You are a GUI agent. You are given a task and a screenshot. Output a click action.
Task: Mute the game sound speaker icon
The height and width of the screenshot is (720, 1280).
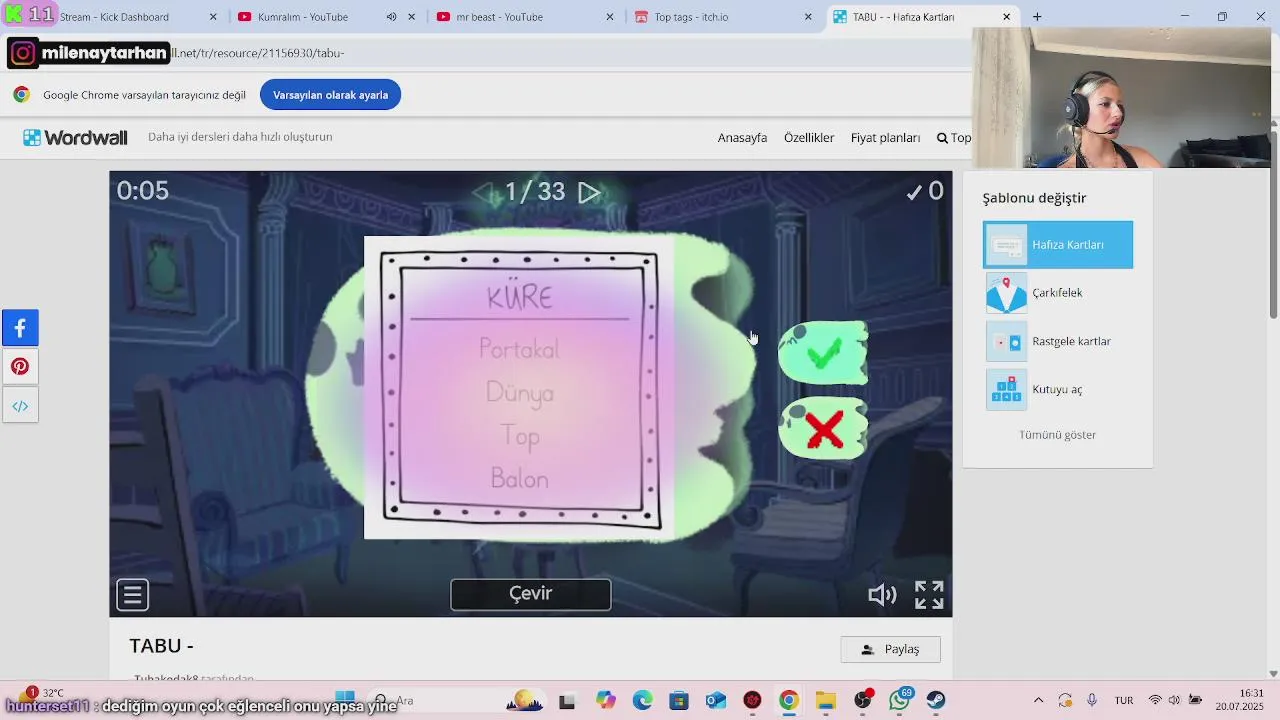(x=882, y=595)
